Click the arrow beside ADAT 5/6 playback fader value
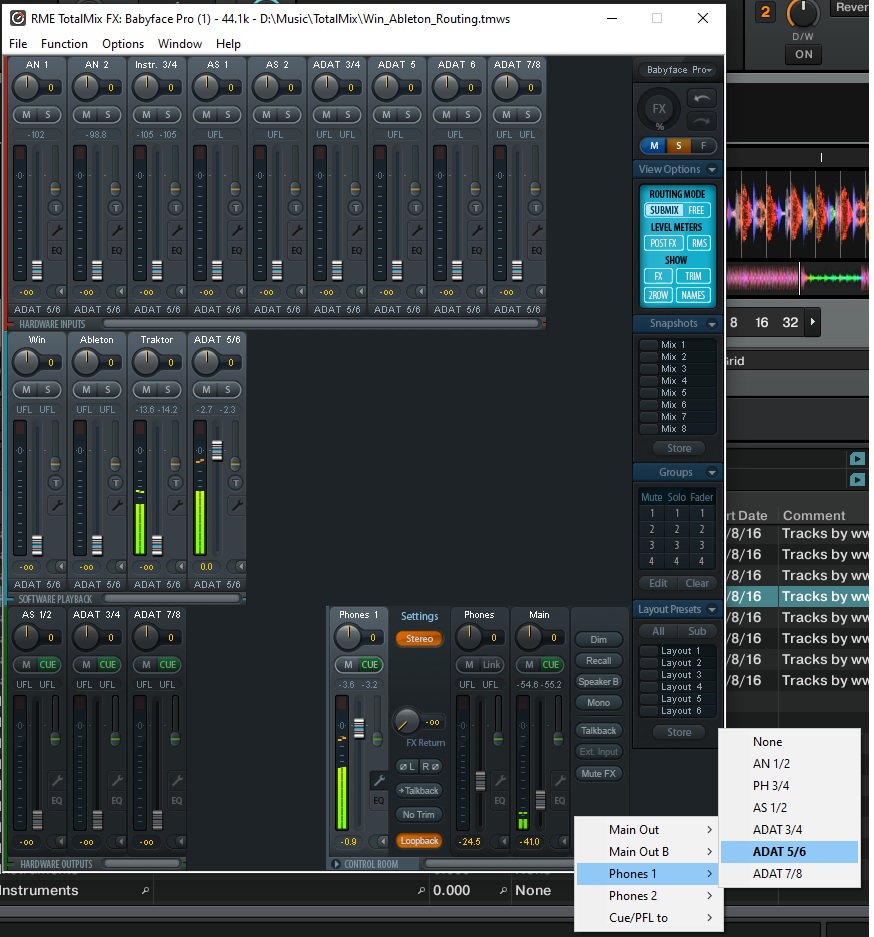This screenshot has height=937, width=874. point(240,567)
